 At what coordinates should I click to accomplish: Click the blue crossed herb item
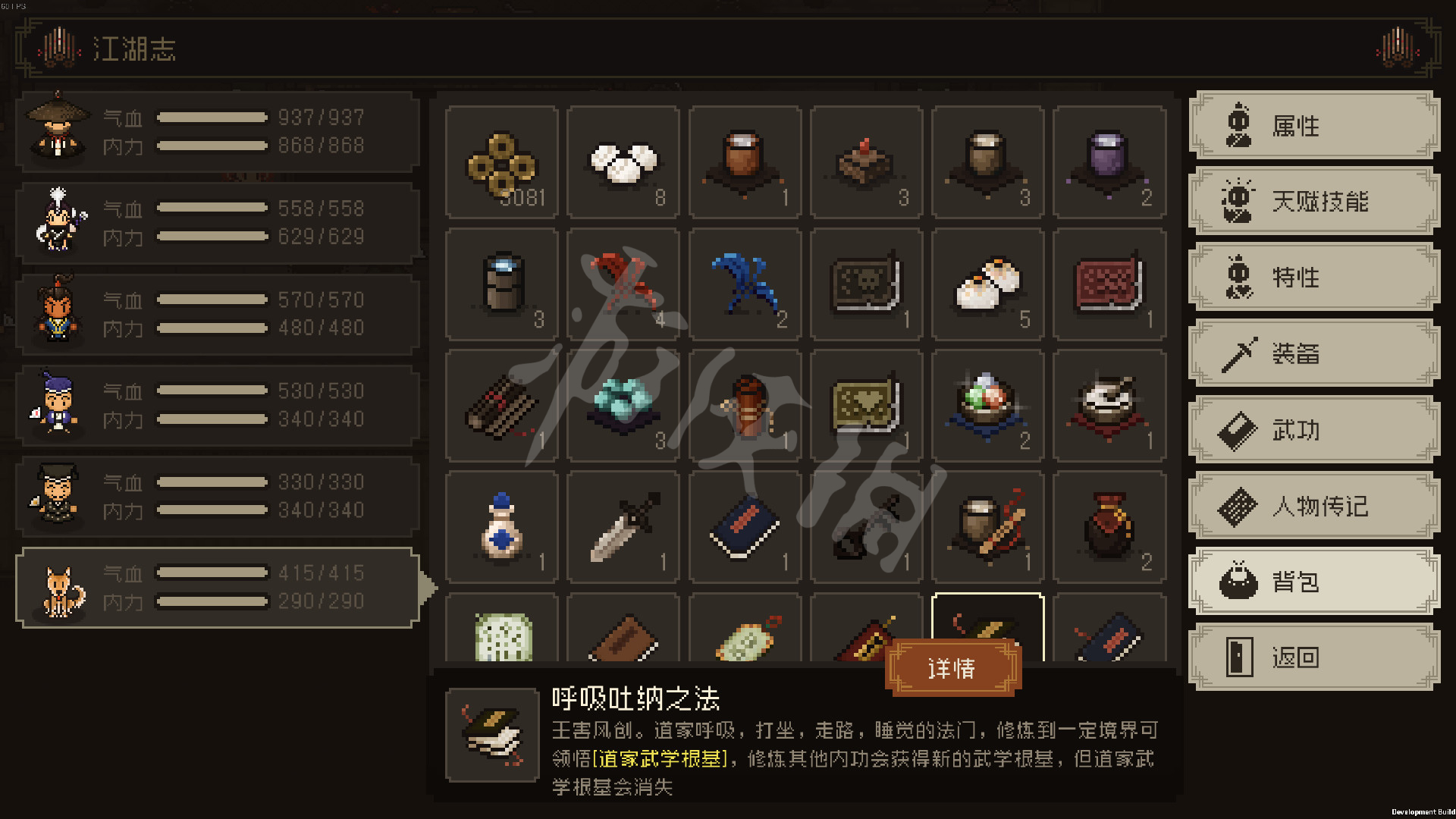(x=745, y=284)
